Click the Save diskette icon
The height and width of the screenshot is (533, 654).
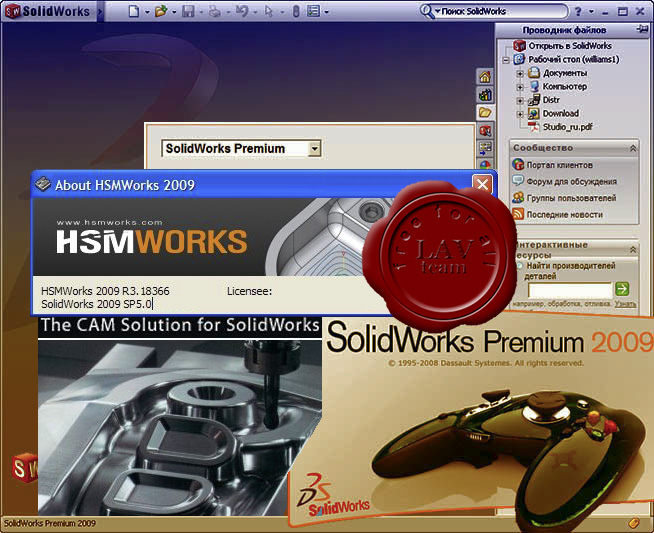tap(189, 11)
